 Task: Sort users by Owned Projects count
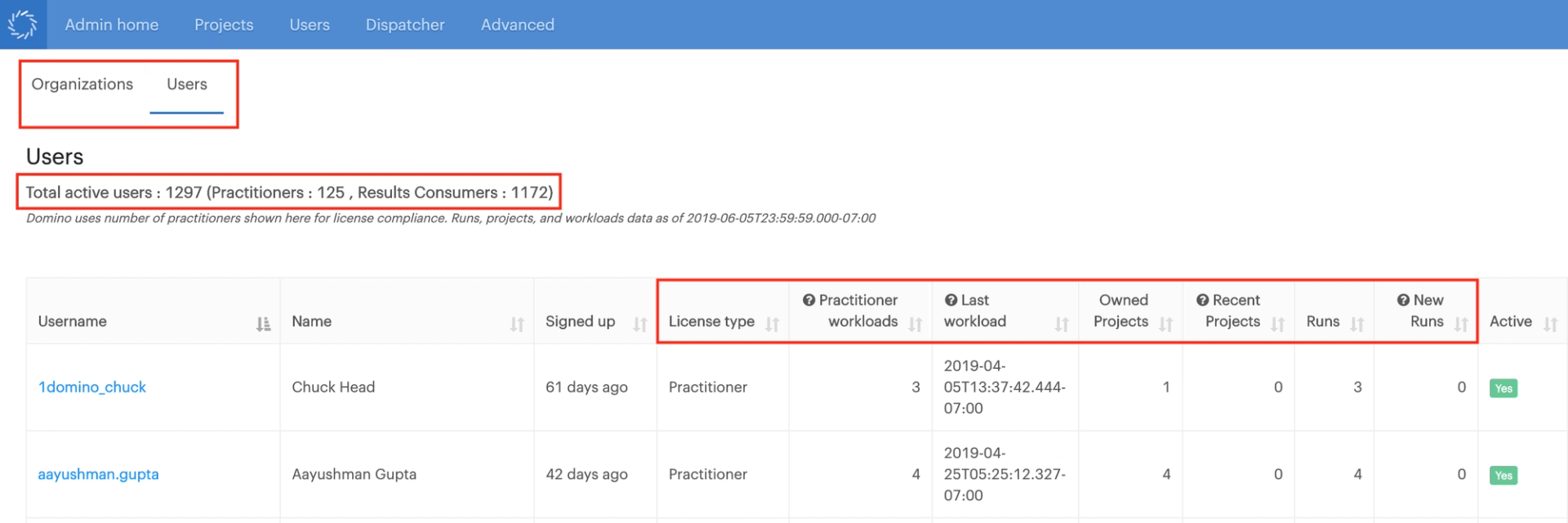1168,323
